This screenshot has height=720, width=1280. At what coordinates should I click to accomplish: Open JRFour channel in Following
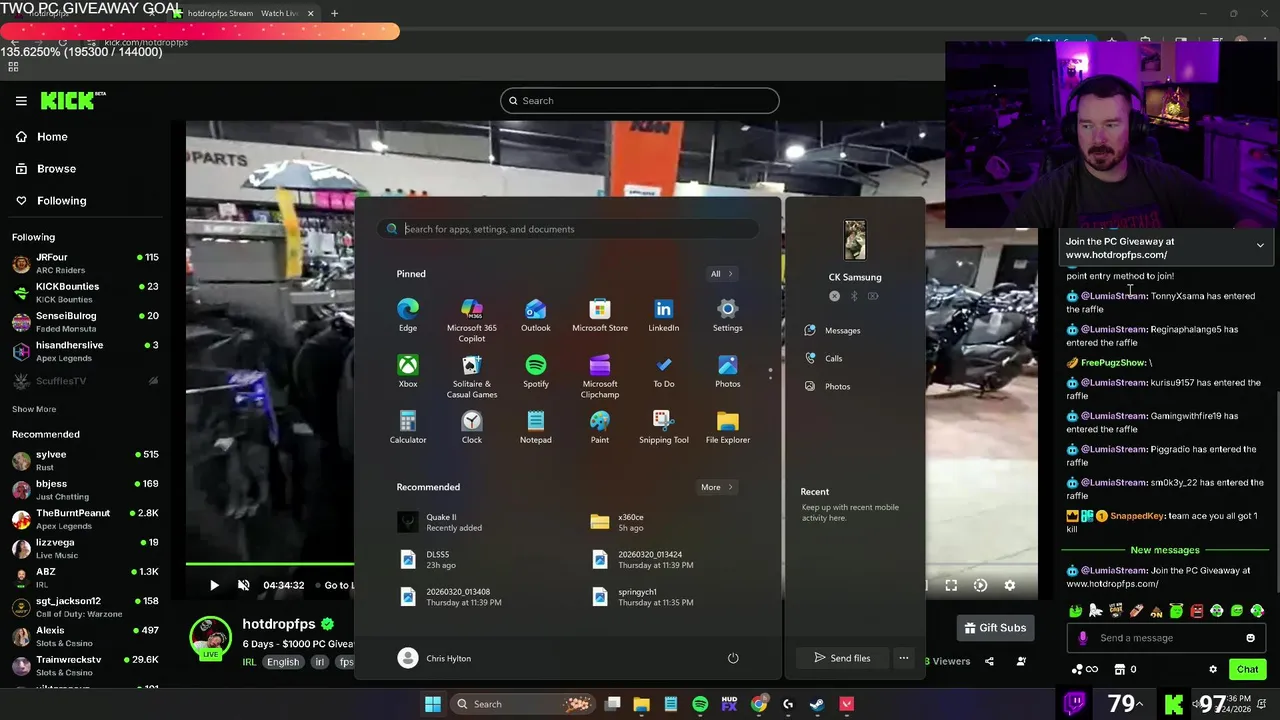coord(85,263)
